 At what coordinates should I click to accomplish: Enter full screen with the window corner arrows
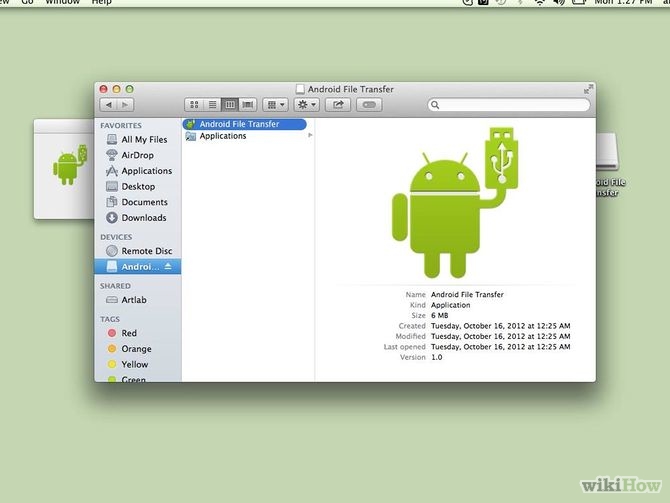point(588,89)
